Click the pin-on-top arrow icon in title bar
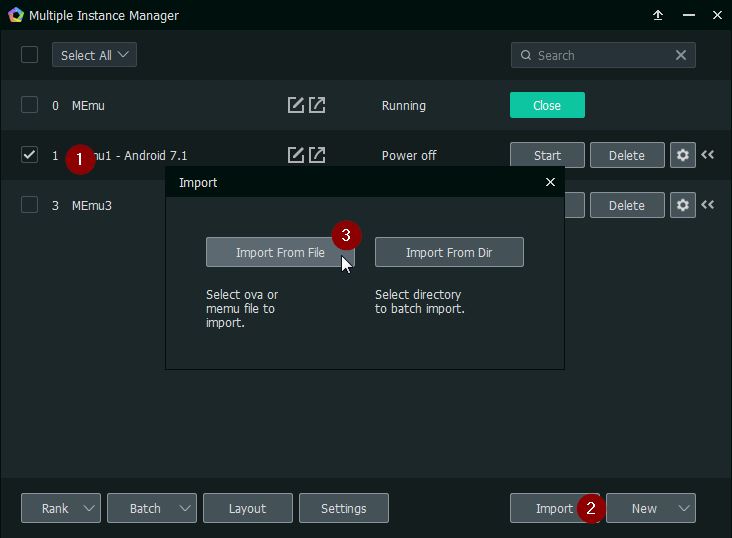The image size is (732, 538). 658,15
